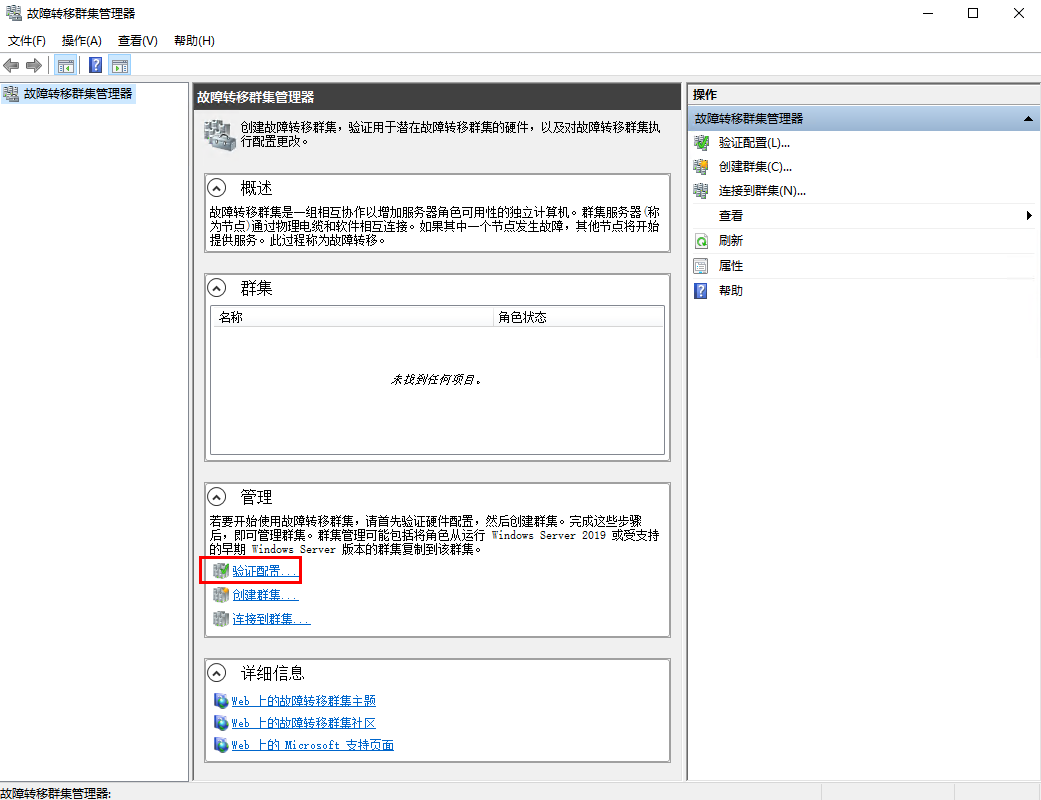Click the 操作 pane header
This screenshot has height=800, width=1041.
pos(864,94)
